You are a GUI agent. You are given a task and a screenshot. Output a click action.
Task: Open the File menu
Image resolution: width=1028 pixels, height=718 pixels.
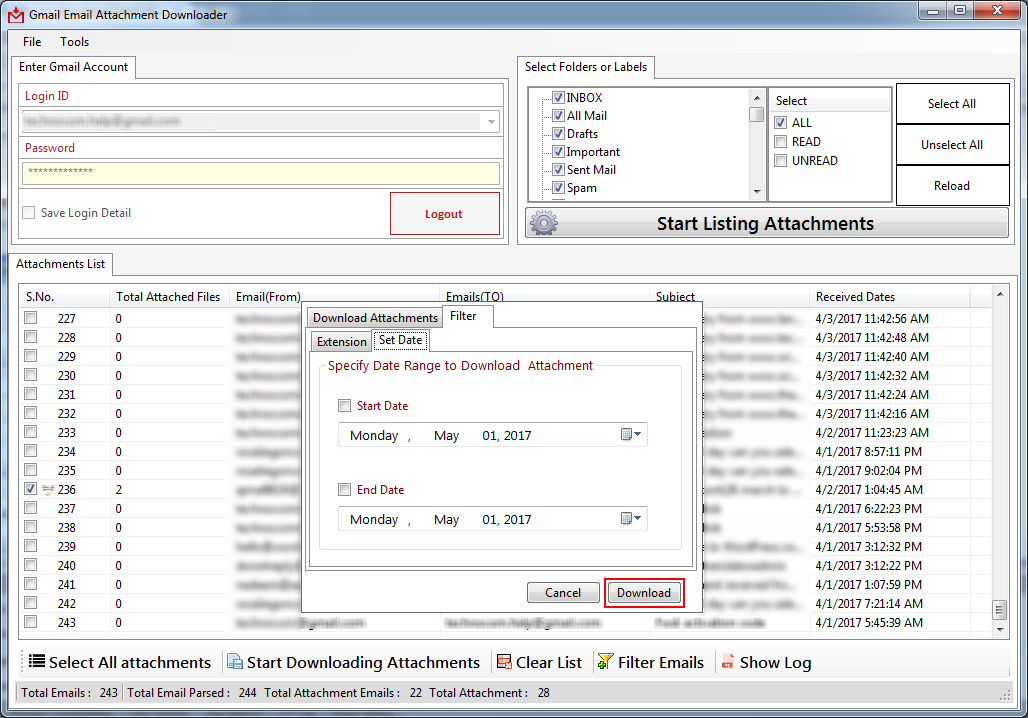click(32, 41)
